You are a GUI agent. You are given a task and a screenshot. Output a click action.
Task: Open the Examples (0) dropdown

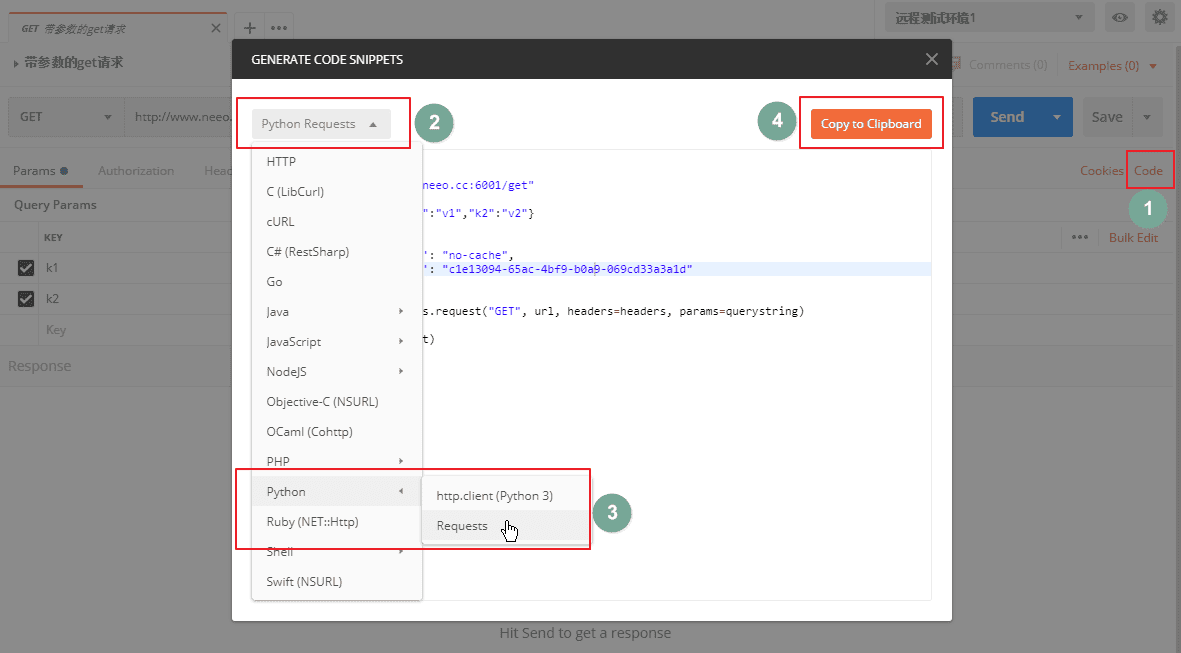click(1112, 66)
